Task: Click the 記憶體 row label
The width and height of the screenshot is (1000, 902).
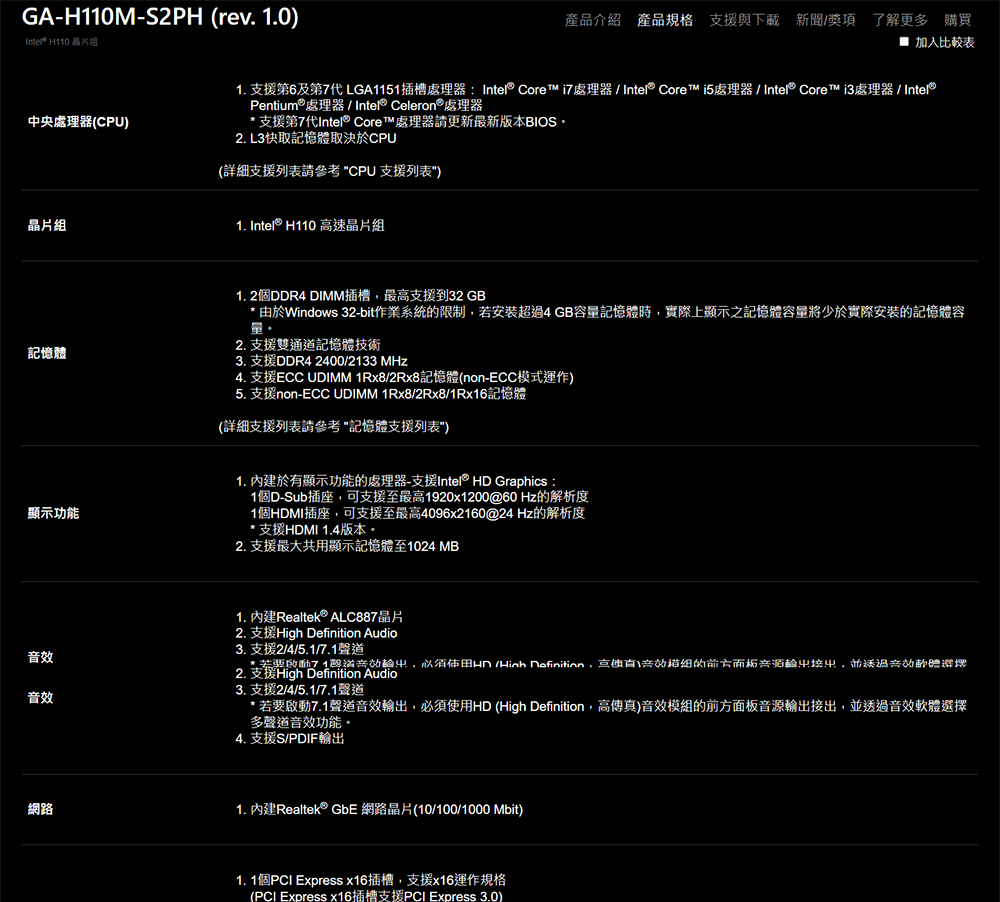Action: (x=47, y=353)
